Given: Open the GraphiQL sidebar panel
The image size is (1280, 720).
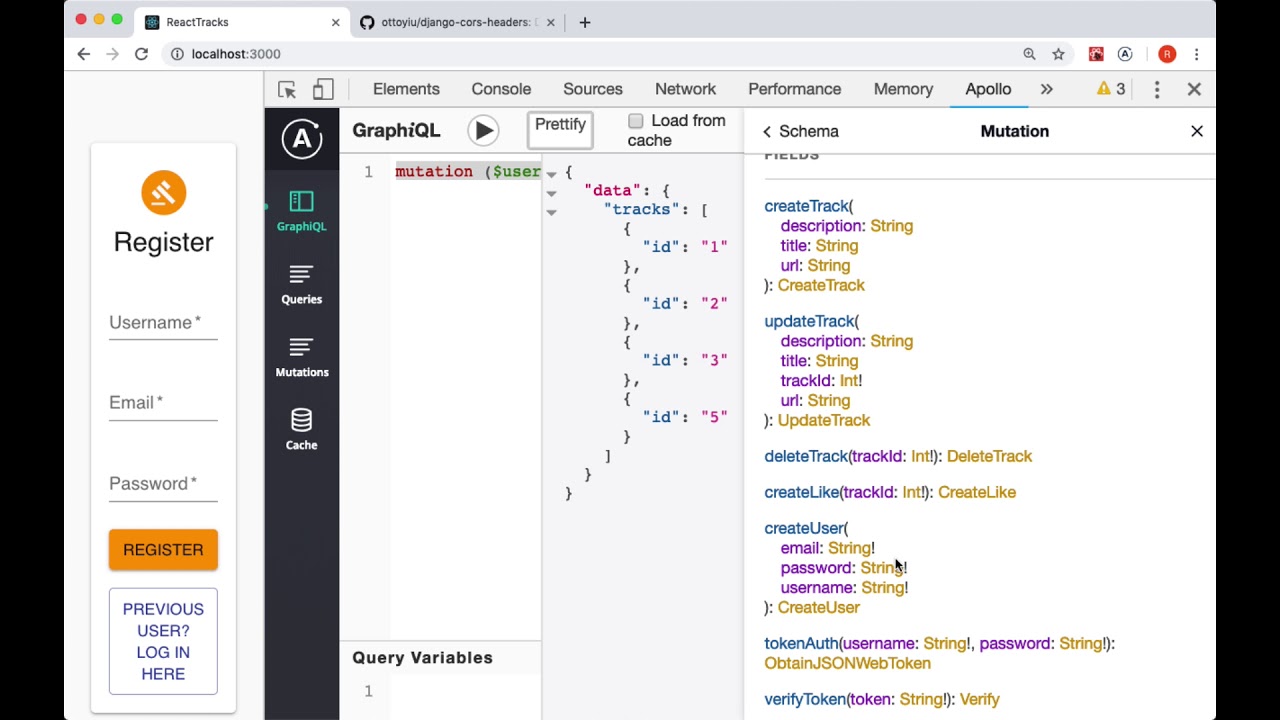Looking at the screenshot, I should pyautogui.click(x=301, y=211).
